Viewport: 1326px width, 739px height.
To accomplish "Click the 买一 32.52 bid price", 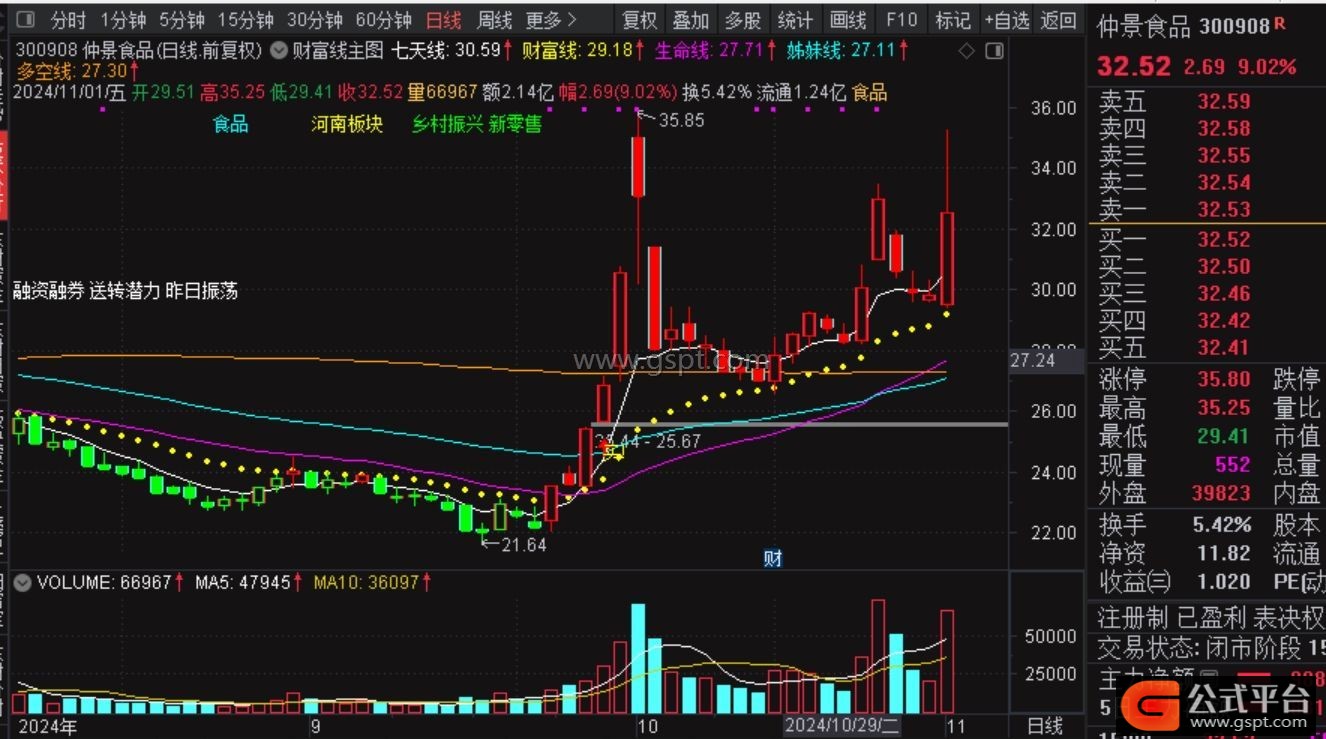I will click(1224, 239).
